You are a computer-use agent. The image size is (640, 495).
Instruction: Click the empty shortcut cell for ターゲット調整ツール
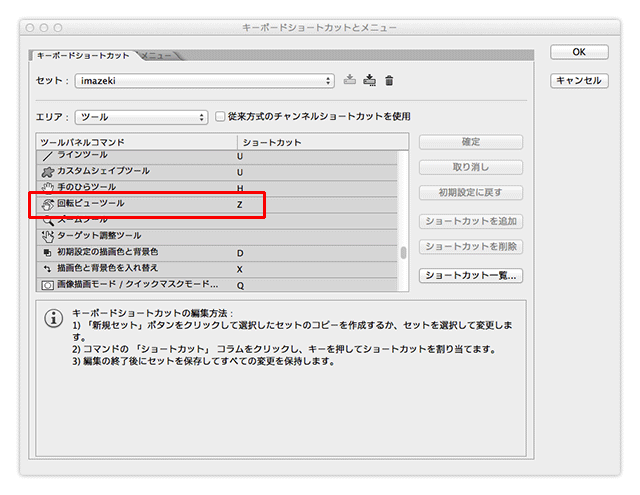coord(316,237)
